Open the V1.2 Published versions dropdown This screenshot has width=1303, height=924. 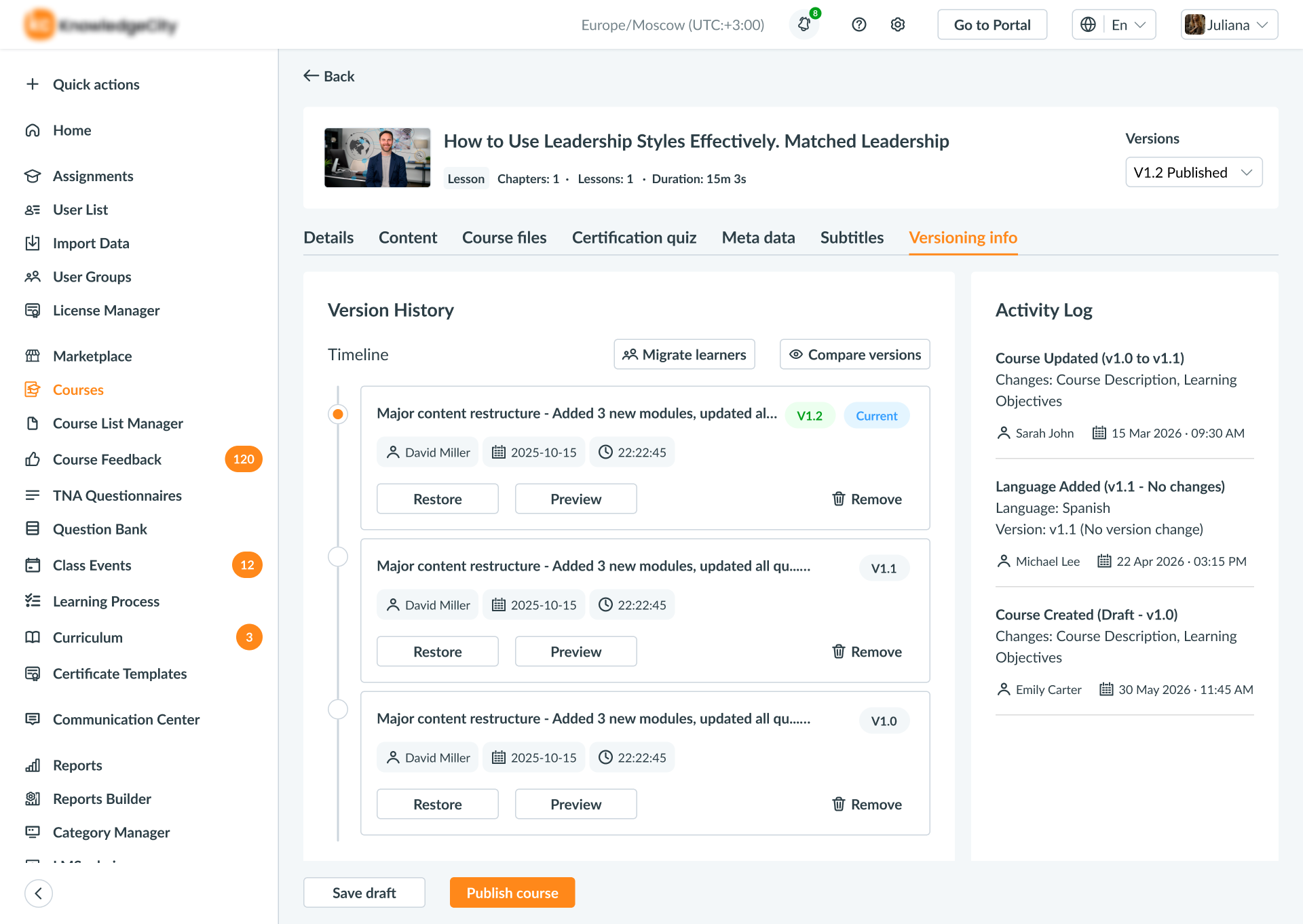pos(1194,172)
